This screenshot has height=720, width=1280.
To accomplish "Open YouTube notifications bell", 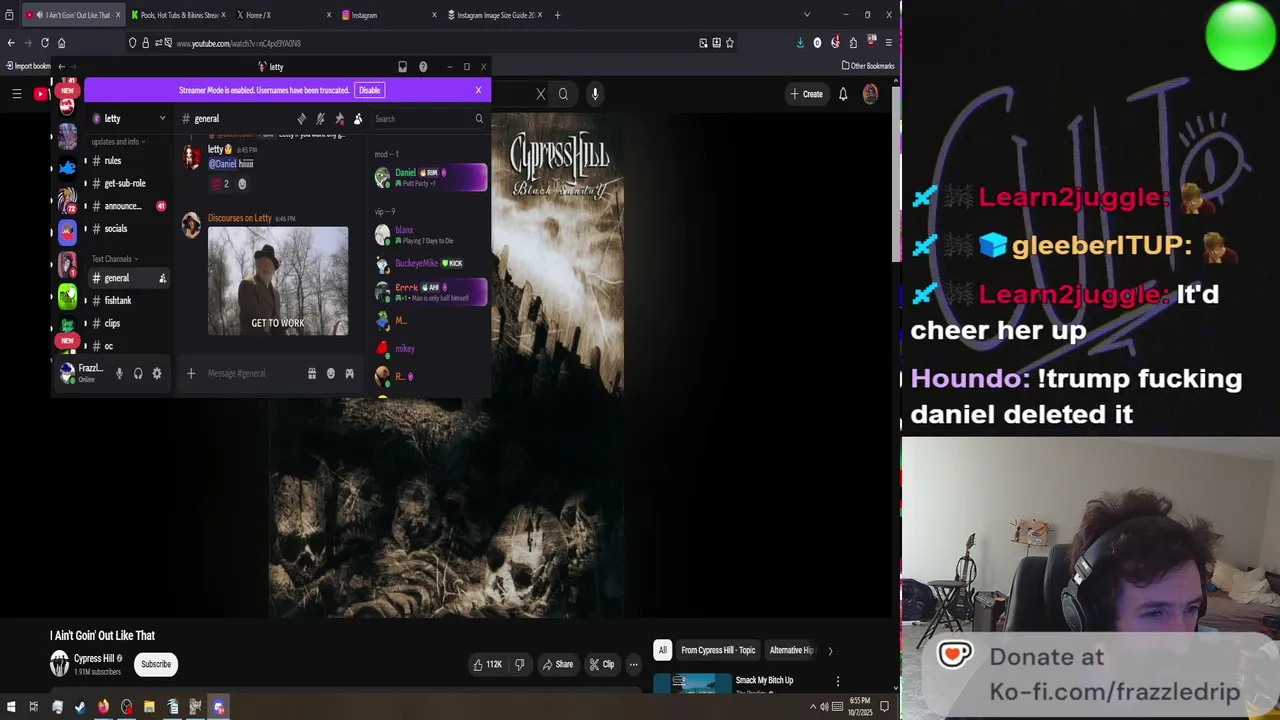I will coord(843,94).
